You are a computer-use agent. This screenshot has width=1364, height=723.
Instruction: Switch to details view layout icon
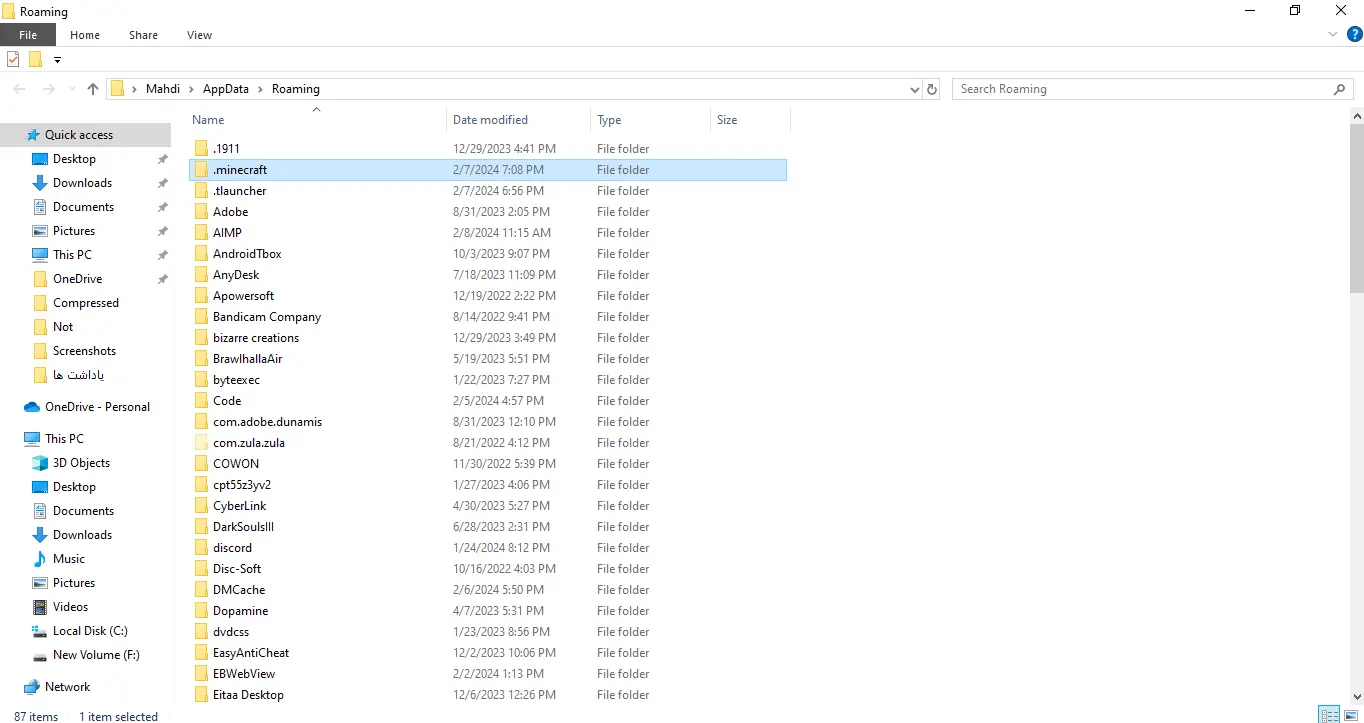pyautogui.click(x=1329, y=715)
